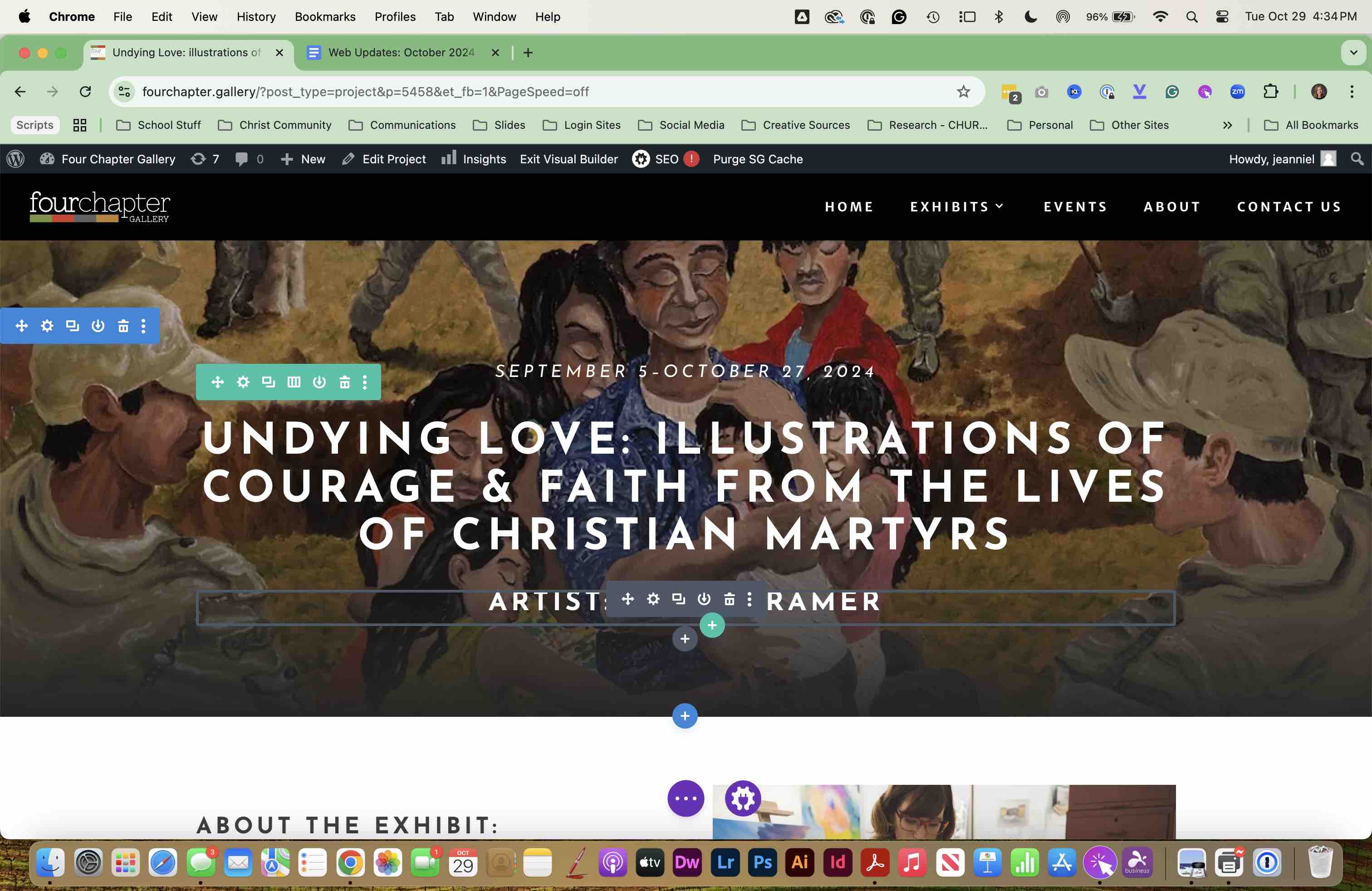Open Creative Sources bookmark folder

pyautogui.click(x=795, y=125)
